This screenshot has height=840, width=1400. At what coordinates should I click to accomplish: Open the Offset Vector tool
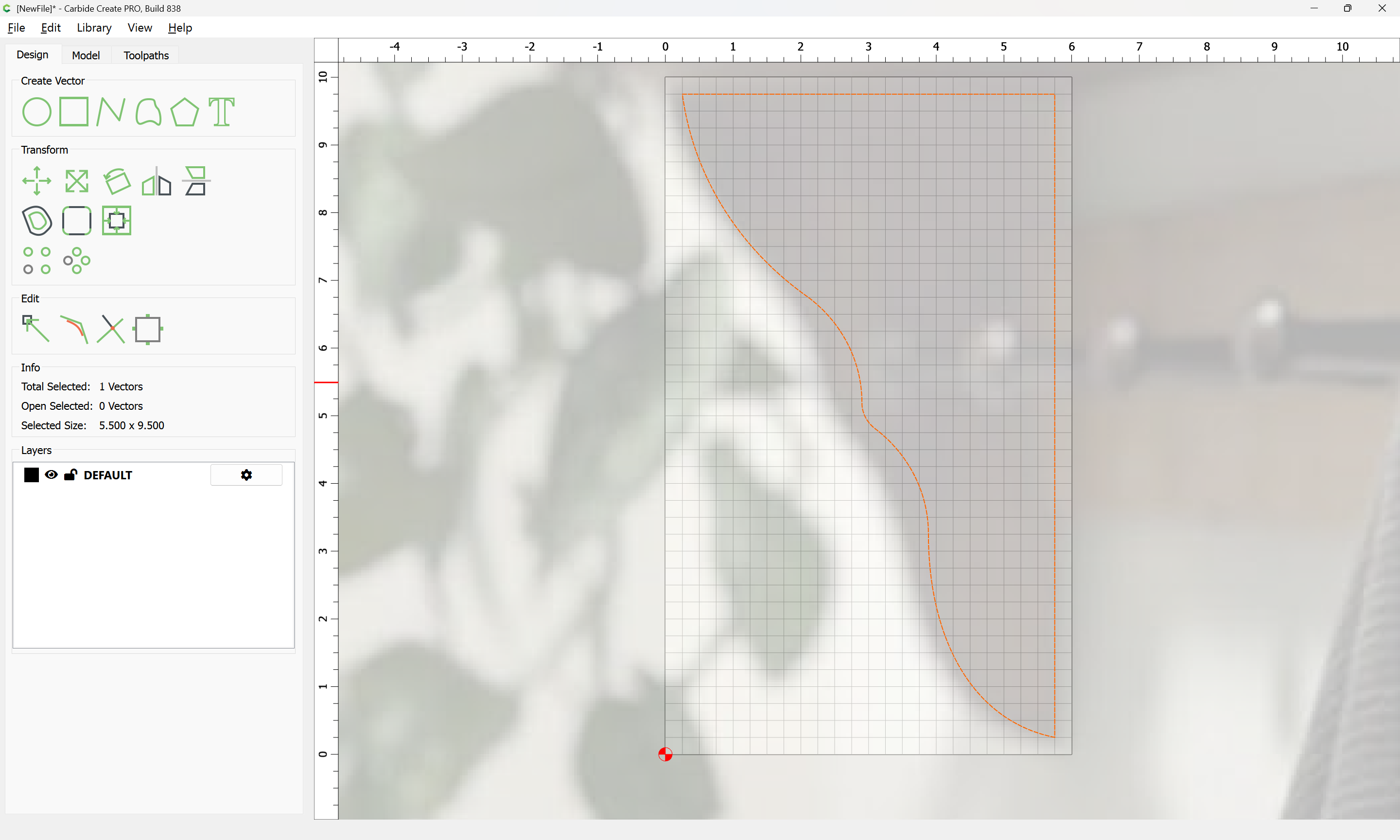click(37, 221)
